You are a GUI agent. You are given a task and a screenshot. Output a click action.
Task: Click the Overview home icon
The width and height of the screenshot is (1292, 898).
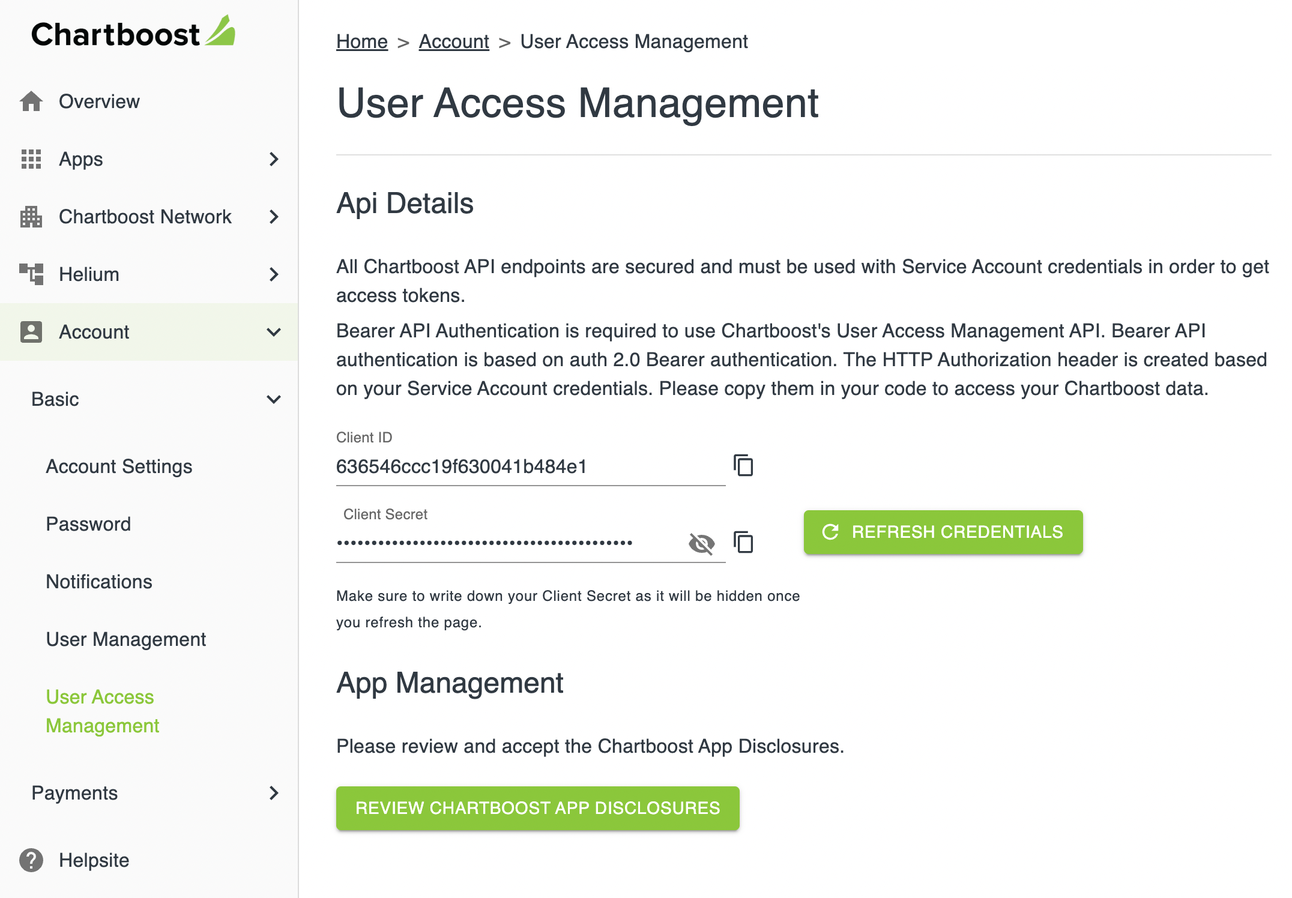pyautogui.click(x=31, y=101)
